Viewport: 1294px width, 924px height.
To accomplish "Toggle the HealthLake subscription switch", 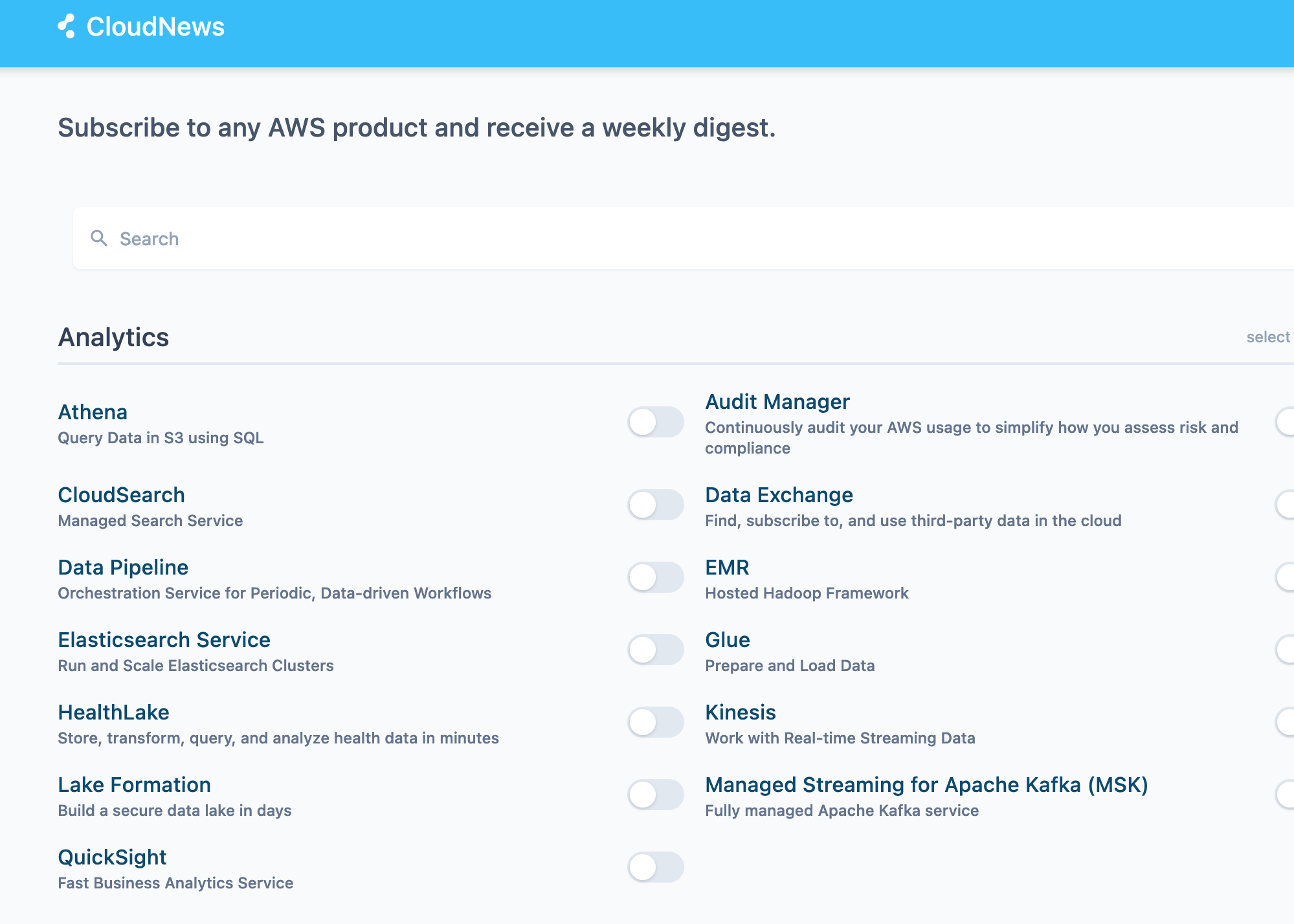I will coord(655,722).
